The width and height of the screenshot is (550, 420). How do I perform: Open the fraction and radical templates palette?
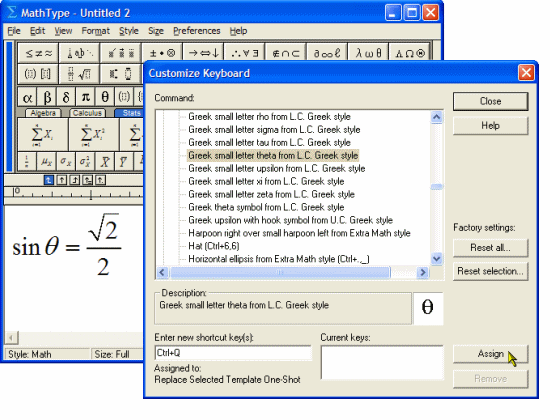[80, 74]
